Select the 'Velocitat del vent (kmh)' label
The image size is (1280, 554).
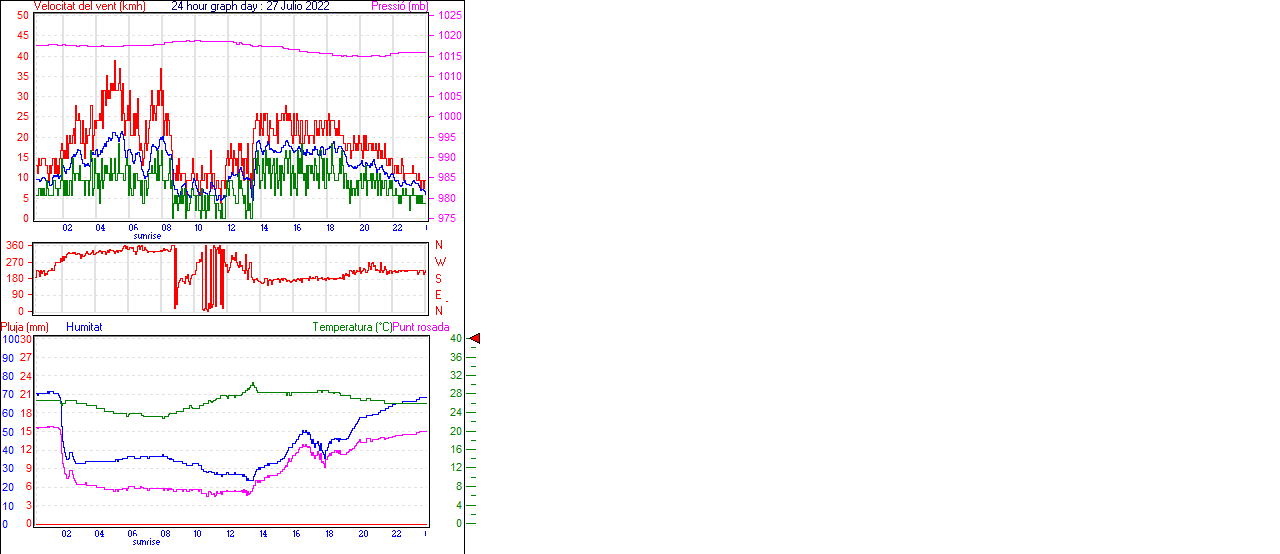(89, 6)
